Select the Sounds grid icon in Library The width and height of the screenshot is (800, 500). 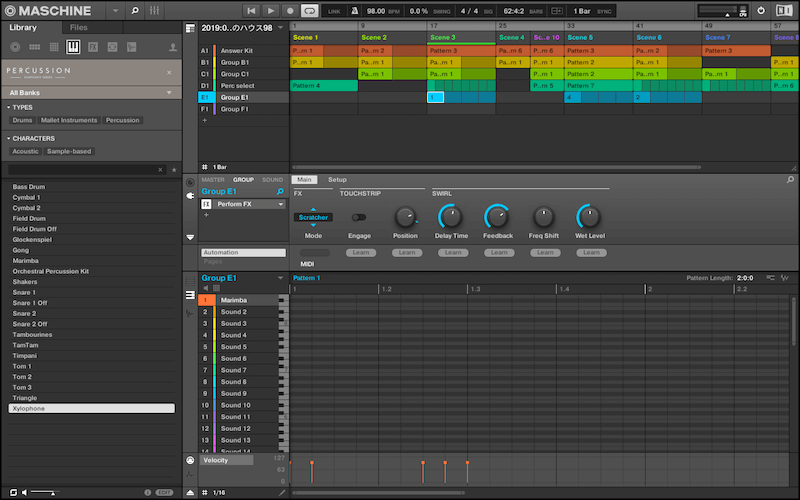click(x=54, y=47)
